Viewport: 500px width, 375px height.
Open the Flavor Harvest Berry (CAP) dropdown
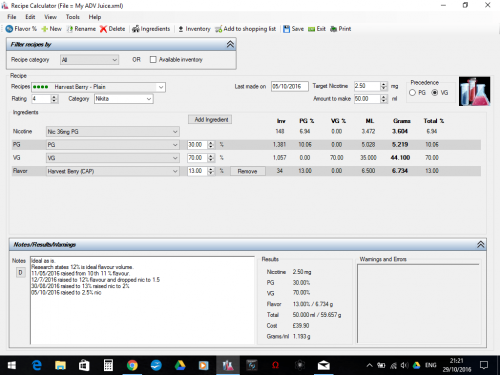pyautogui.click(x=113, y=171)
